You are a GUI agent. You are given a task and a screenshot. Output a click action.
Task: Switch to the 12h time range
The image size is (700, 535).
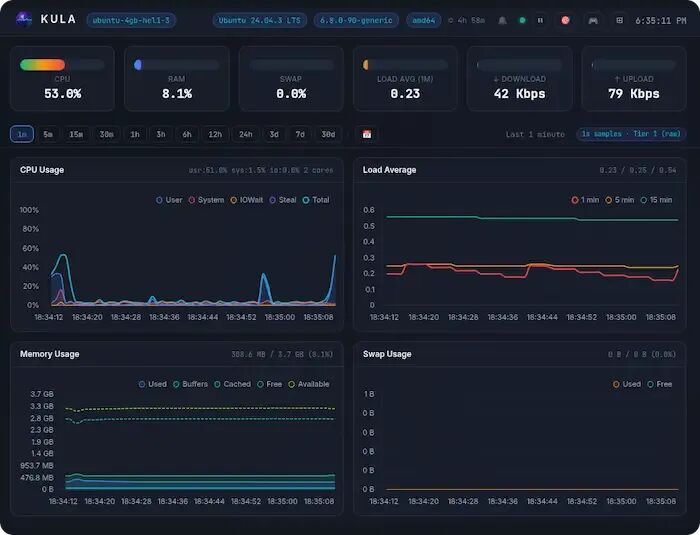[x=215, y=134]
